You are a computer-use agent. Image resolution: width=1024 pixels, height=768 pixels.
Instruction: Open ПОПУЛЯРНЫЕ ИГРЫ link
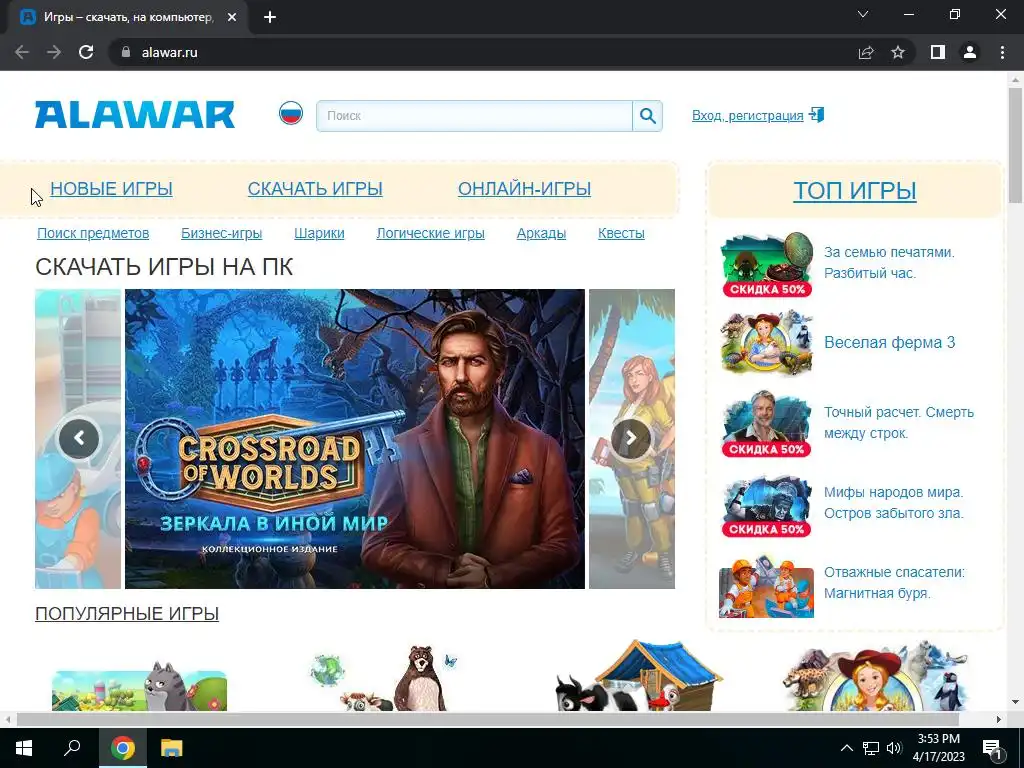pos(127,614)
